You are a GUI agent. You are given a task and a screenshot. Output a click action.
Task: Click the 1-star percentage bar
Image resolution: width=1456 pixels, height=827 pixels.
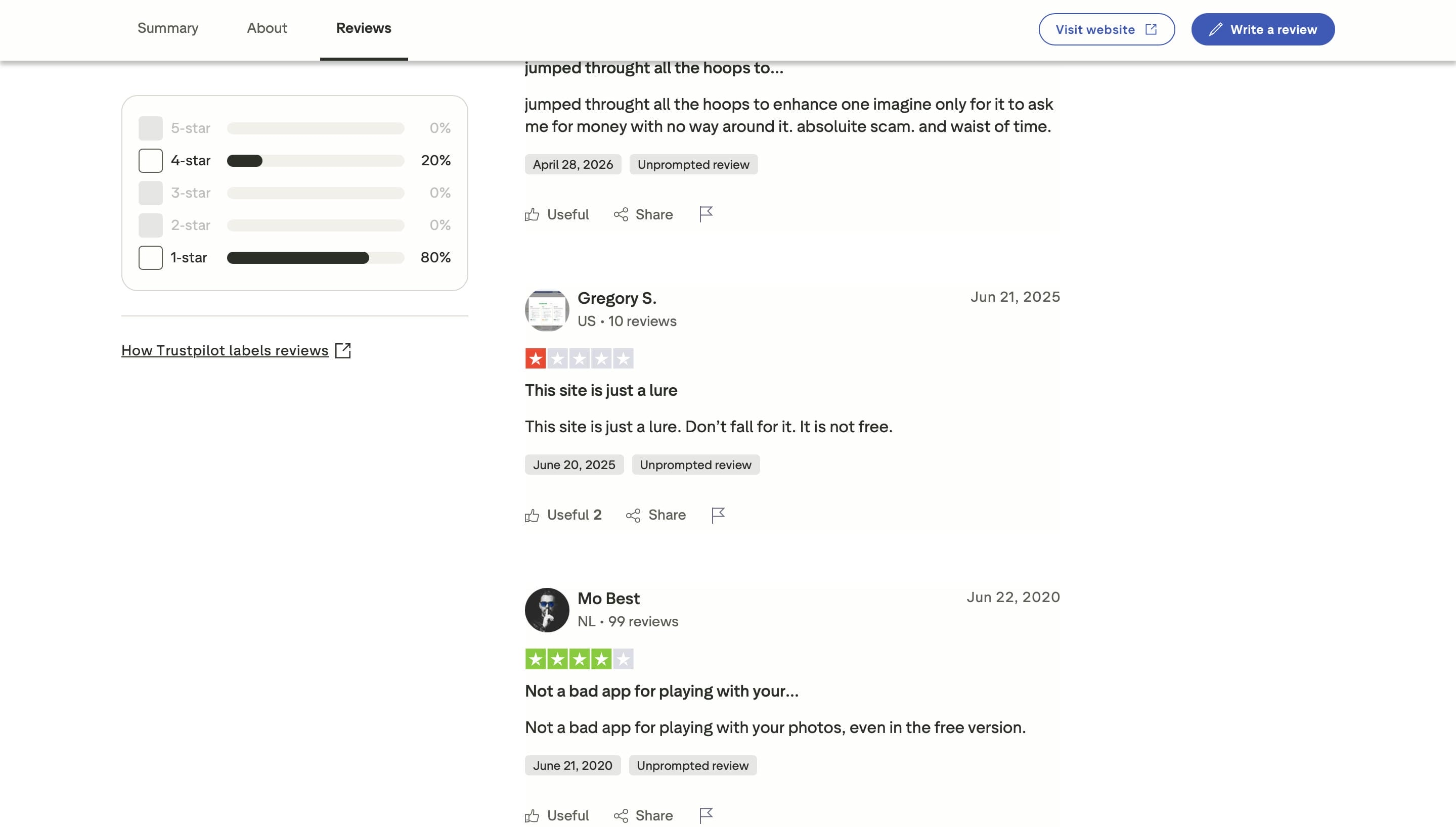[x=315, y=258]
